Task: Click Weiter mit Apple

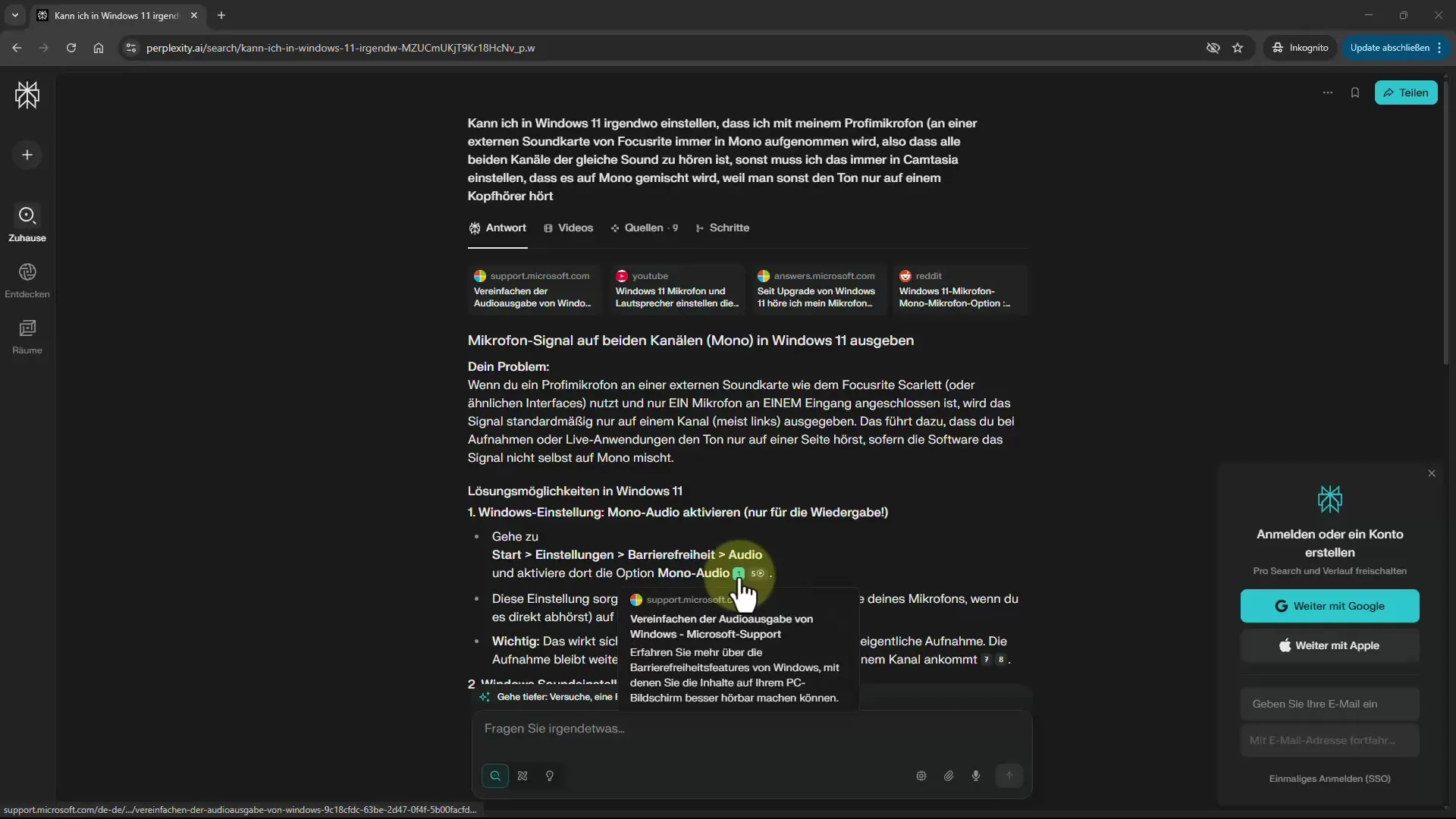Action: click(x=1330, y=645)
